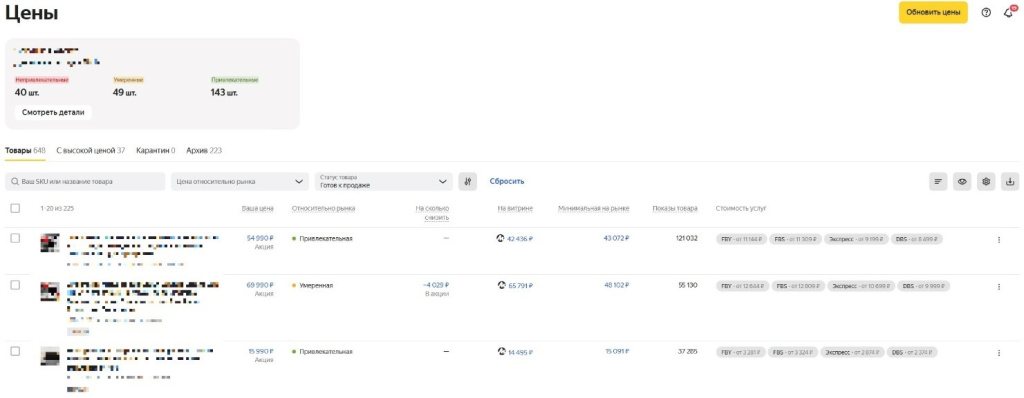Open the sort lines icon
Viewport: 1024px width, 398px height.
(938, 182)
